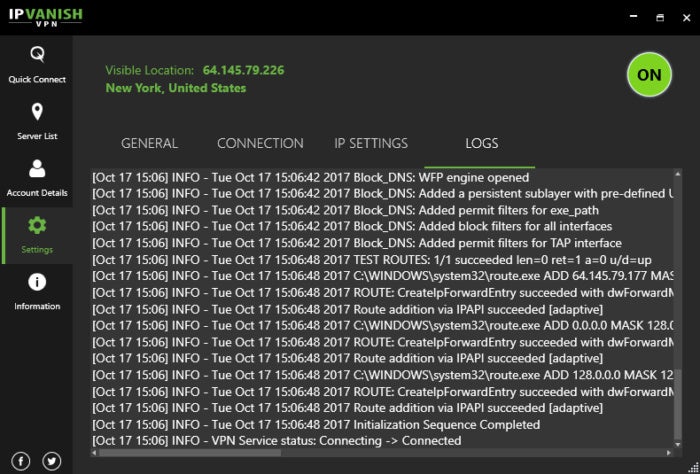Open the Quick Connect magnifier icon
The height and width of the screenshot is (474, 700).
coord(37,54)
